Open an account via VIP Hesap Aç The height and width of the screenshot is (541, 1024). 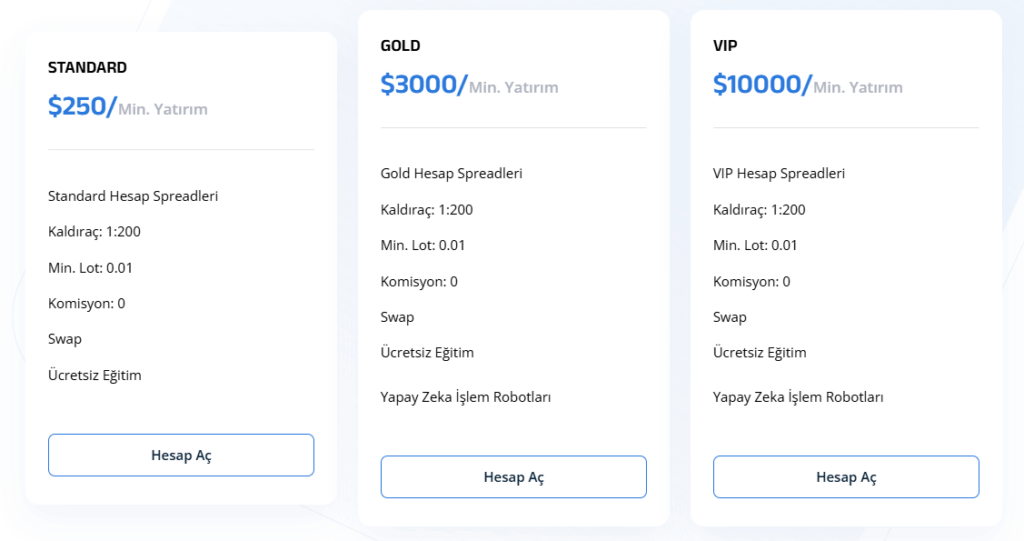coord(846,477)
